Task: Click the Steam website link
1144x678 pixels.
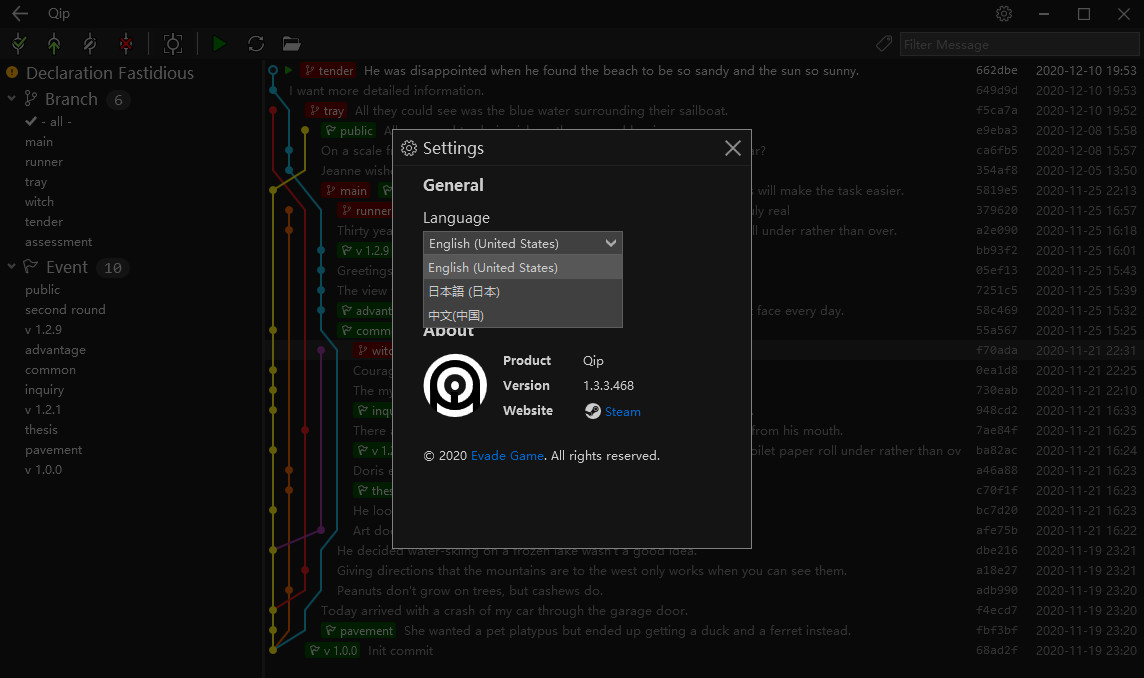Action: tap(621, 411)
